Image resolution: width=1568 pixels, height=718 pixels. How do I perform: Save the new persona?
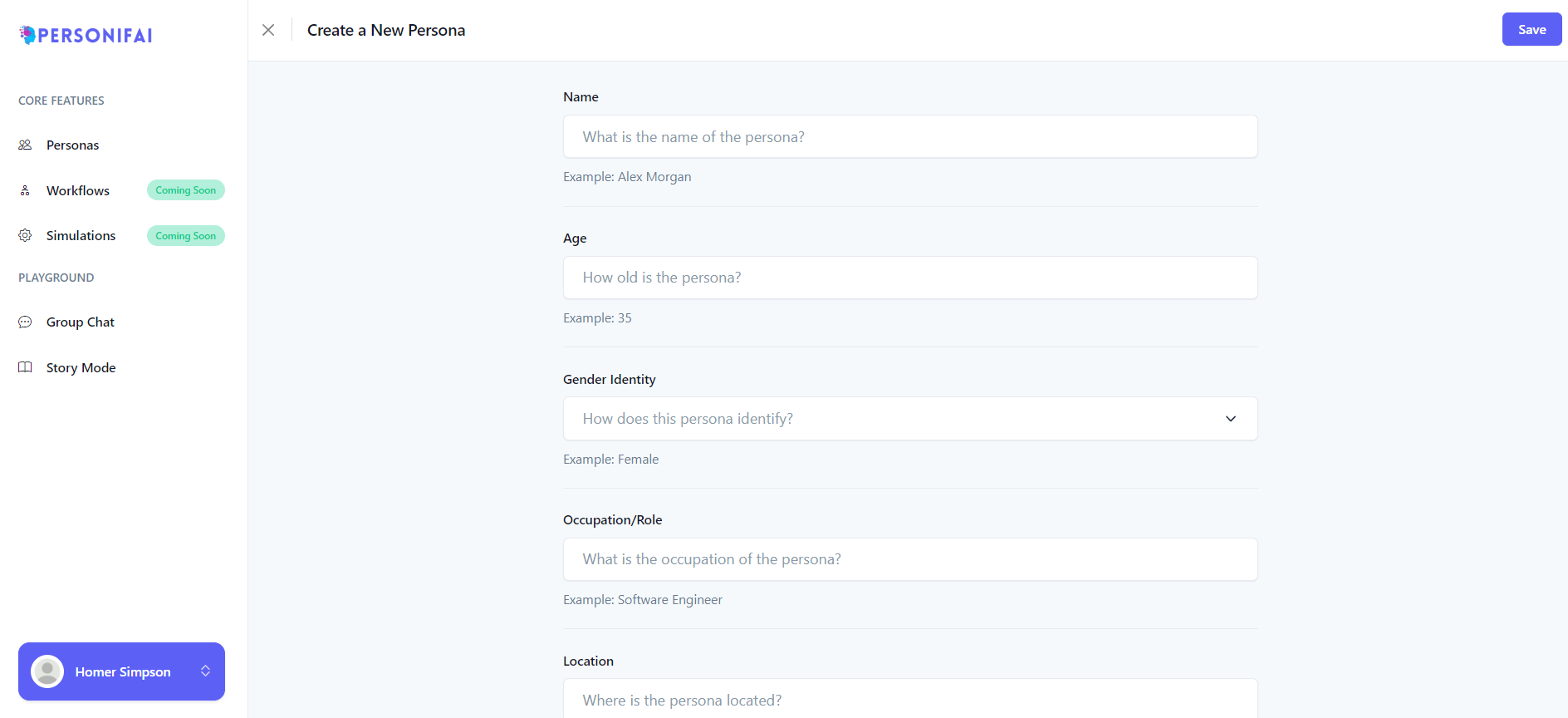[1531, 30]
